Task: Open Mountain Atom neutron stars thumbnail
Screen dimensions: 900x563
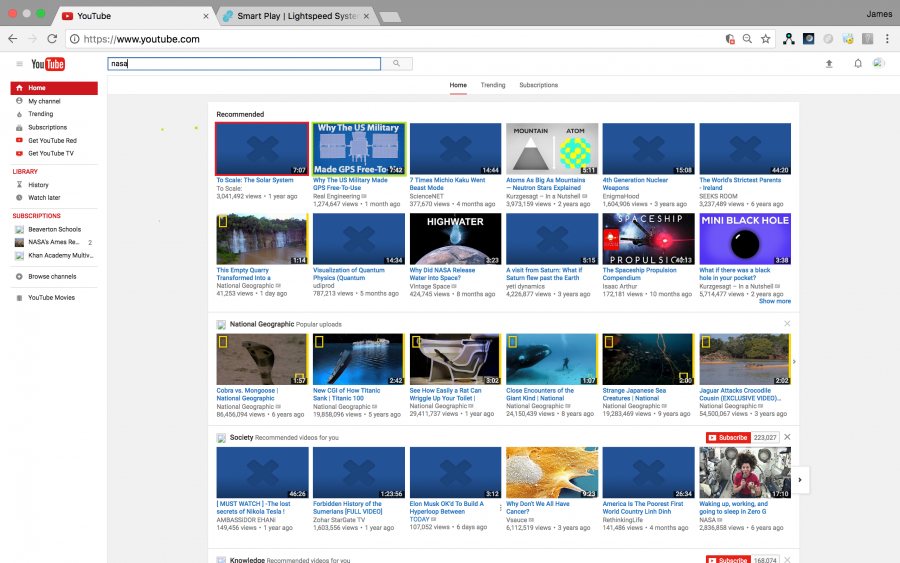Action: [x=552, y=149]
